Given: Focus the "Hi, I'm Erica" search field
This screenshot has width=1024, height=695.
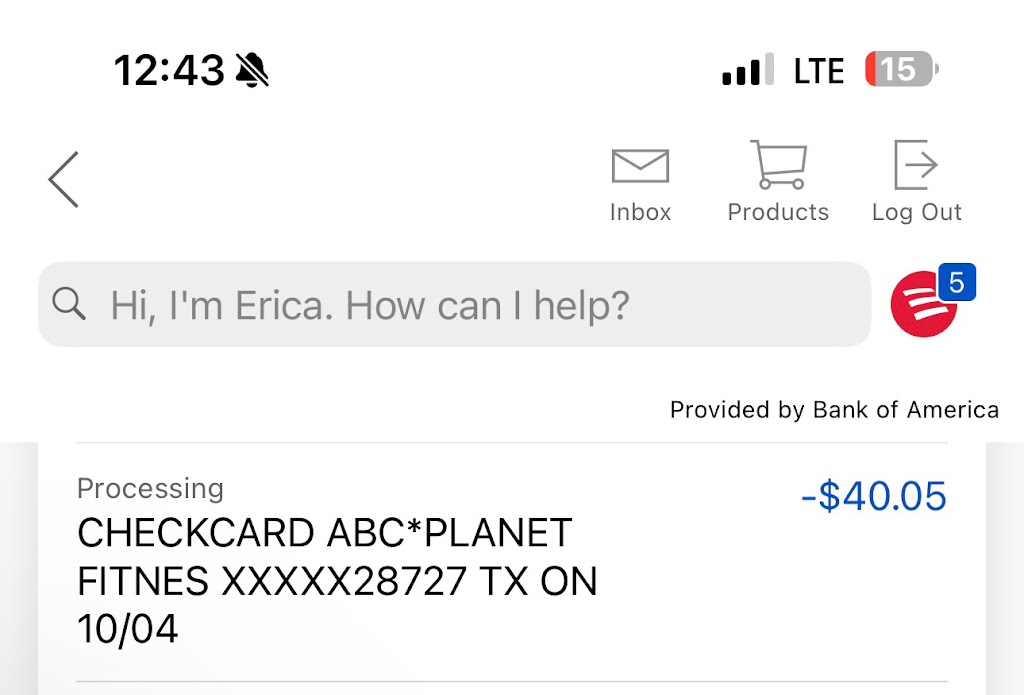Looking at the screenshot, I should (x=455, y=304).
